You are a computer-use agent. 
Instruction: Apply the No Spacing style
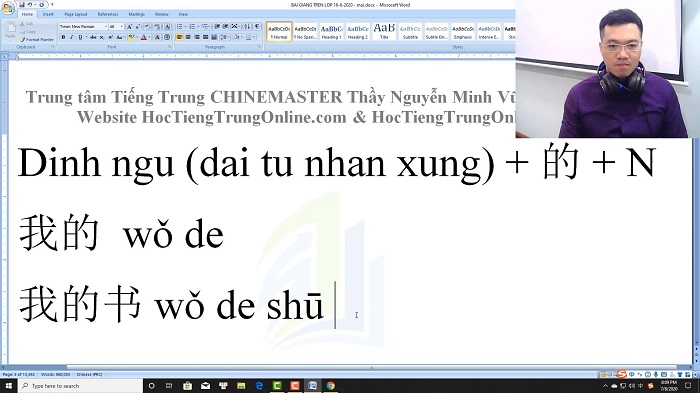(x=305, y=32)
